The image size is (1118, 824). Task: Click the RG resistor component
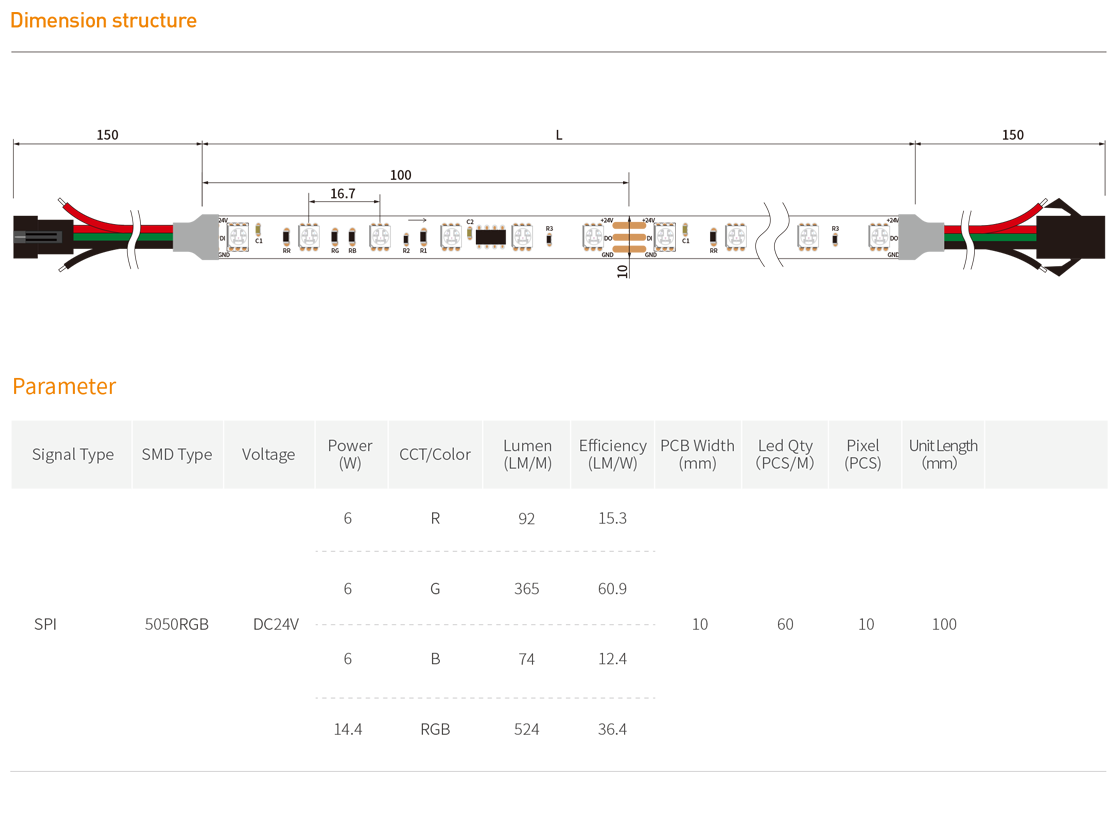[x=335, y=237]
